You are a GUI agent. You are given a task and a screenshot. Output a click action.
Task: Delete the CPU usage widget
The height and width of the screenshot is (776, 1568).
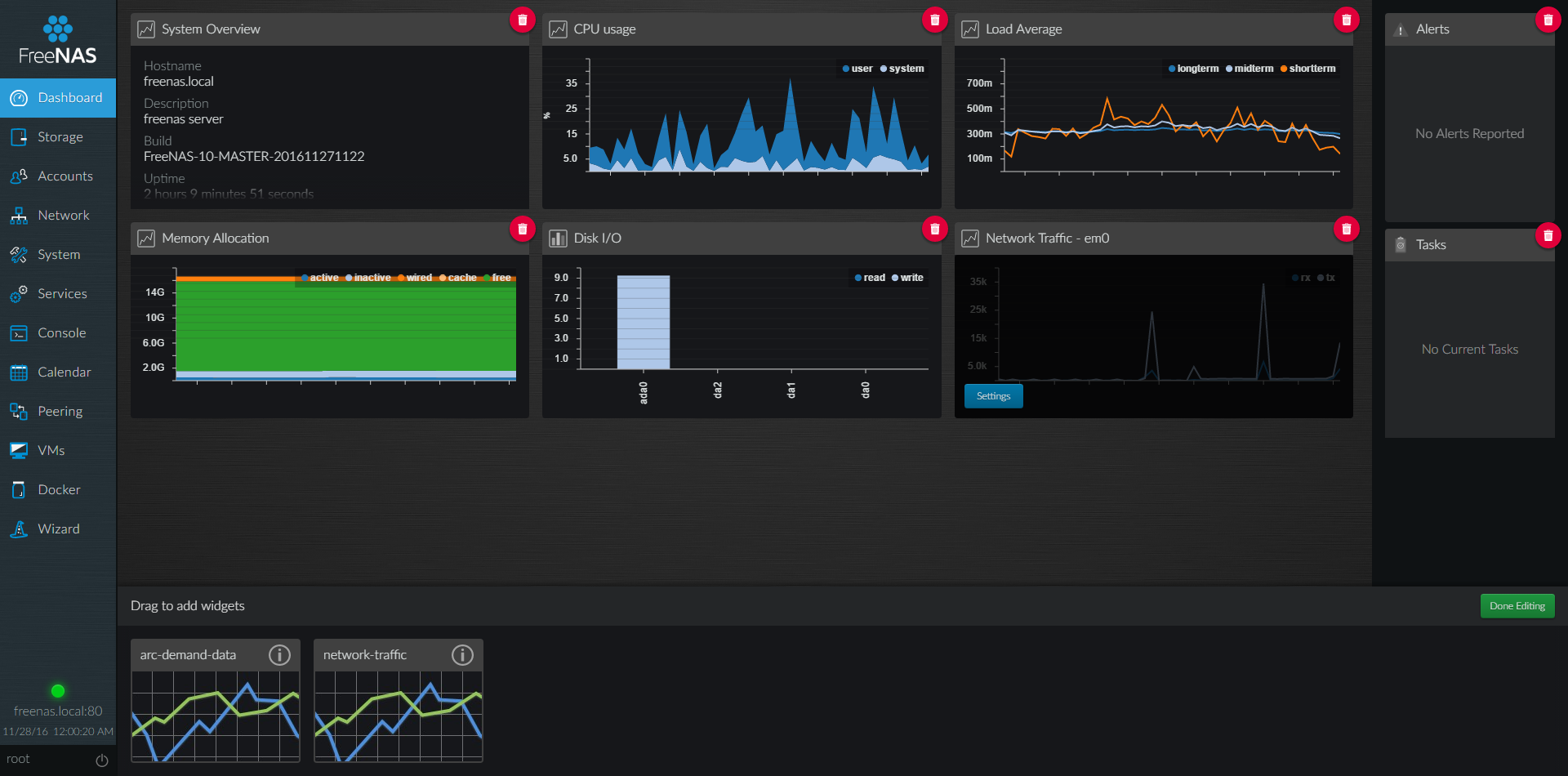(934, 20)
